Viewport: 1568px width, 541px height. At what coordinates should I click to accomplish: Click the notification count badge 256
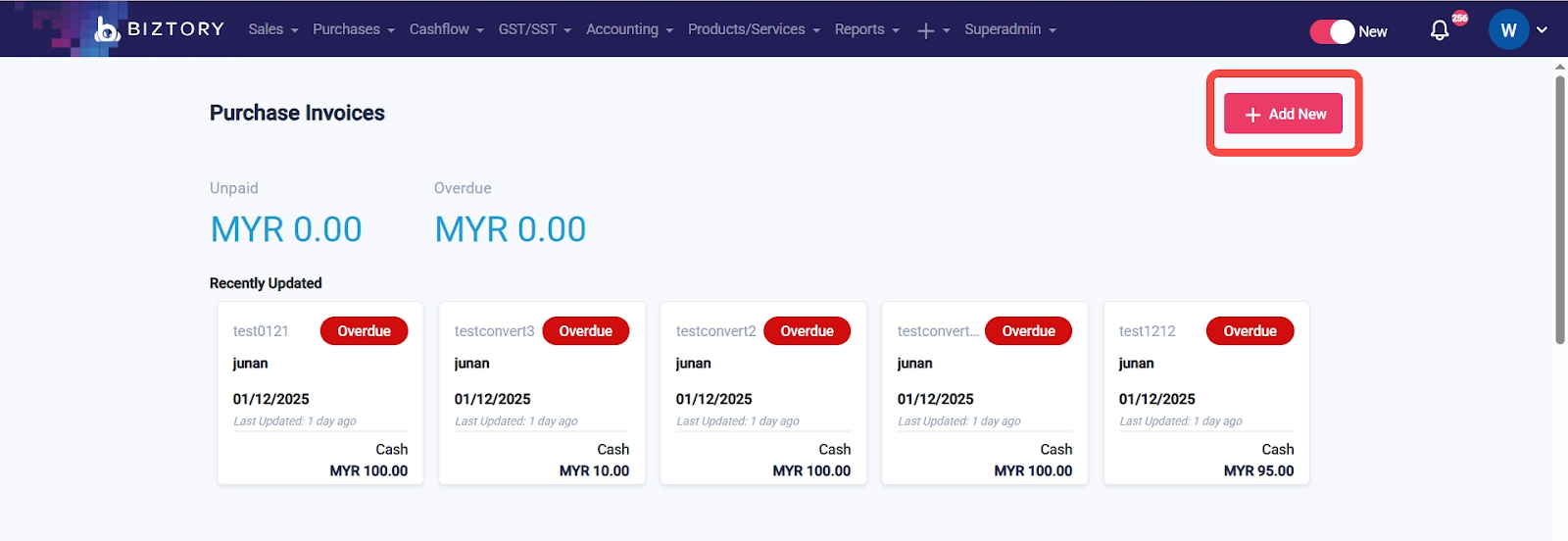pyautogui.click(x=1460, y=18)
